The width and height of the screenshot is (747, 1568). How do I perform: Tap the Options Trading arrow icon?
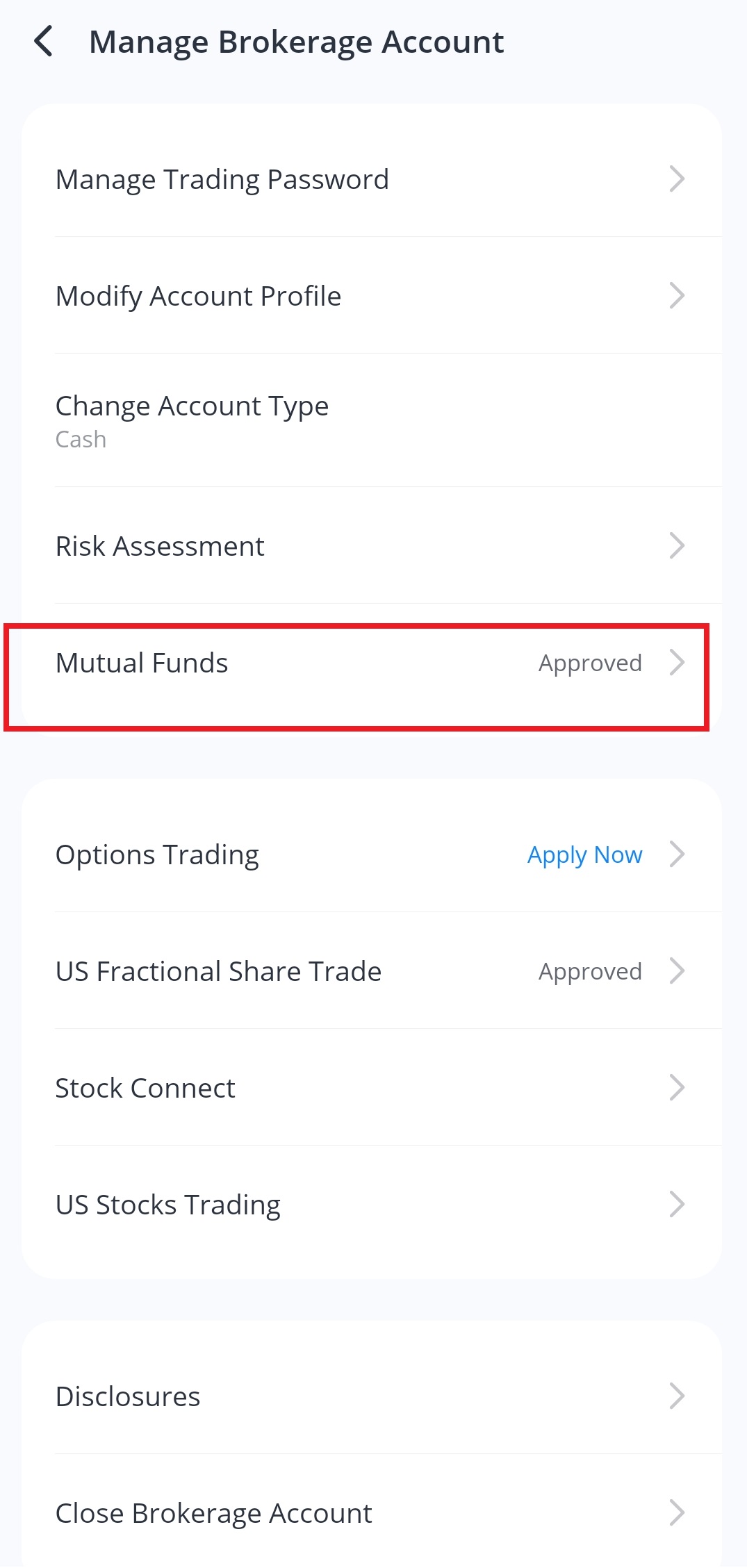(677, 855)
